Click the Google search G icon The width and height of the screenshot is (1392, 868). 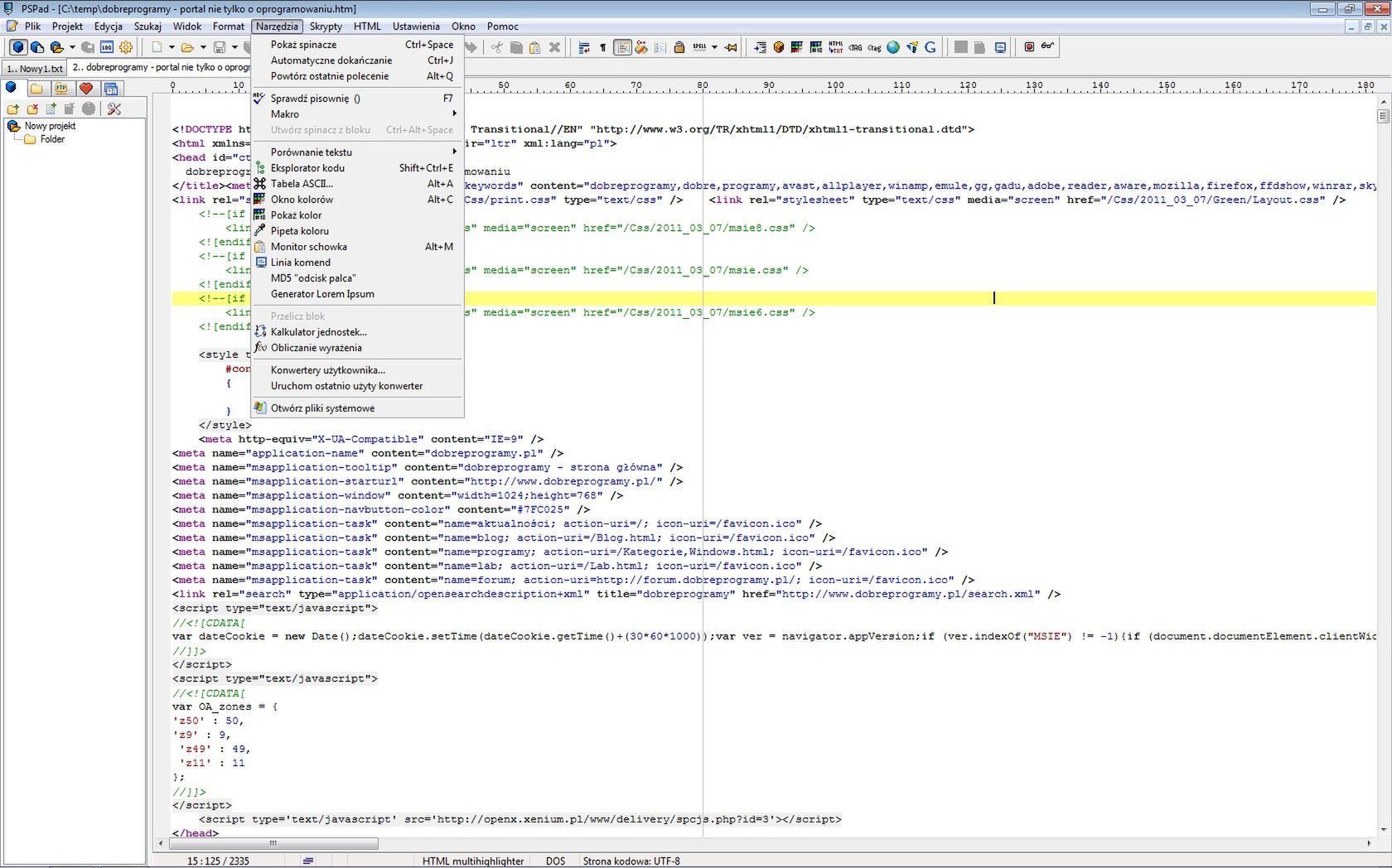(930, 47)
